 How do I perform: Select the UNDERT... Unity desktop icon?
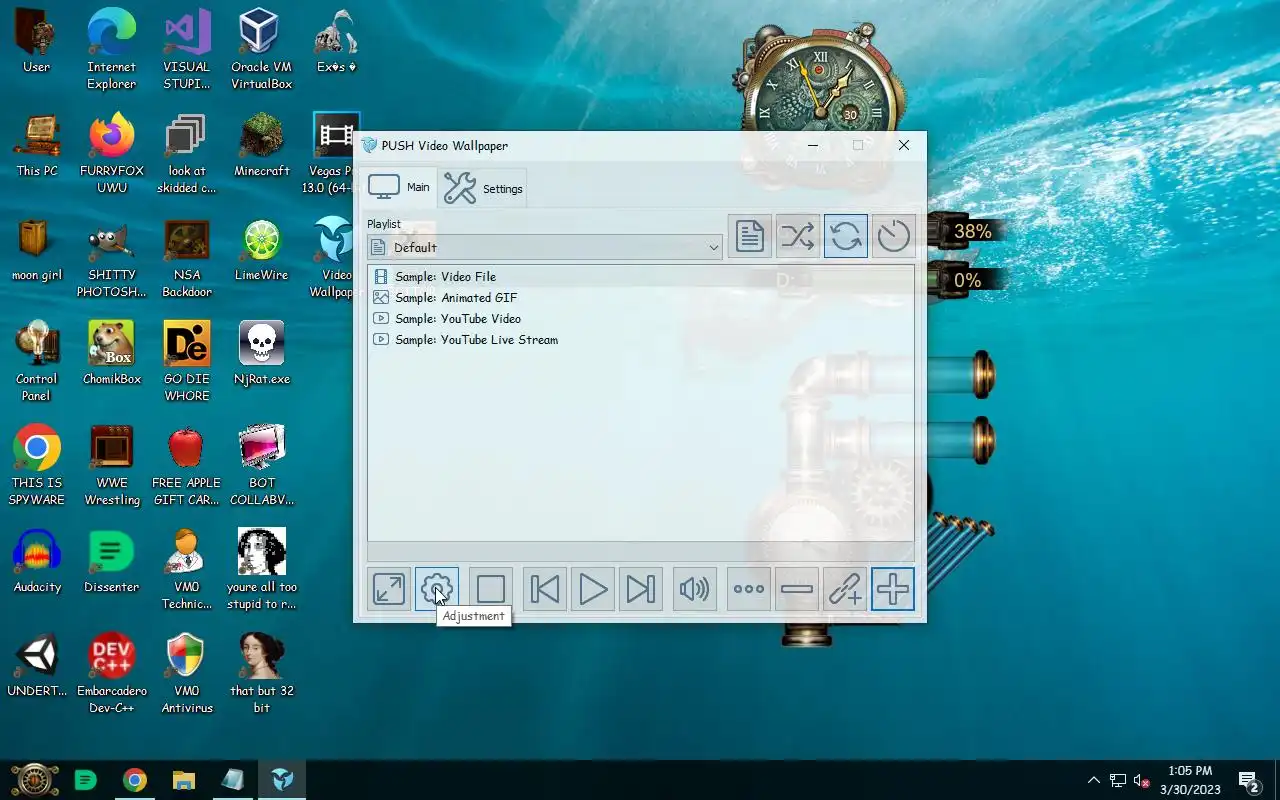coord(37,666)
